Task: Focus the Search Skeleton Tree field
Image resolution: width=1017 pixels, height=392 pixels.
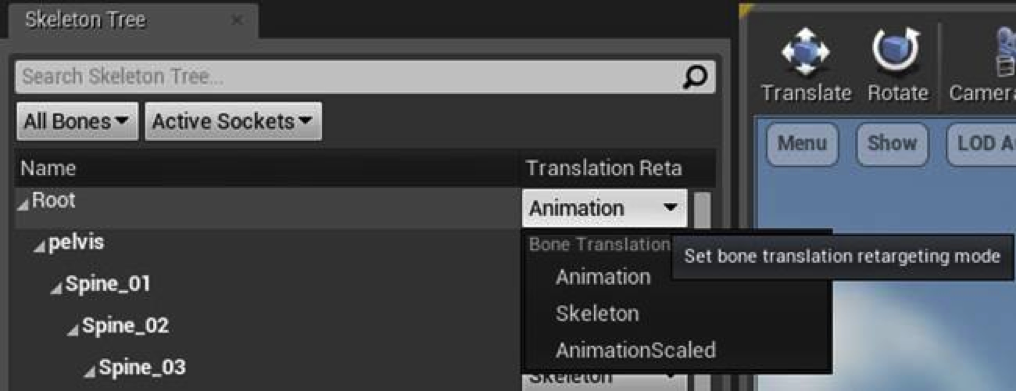Action: pos(348,78)
